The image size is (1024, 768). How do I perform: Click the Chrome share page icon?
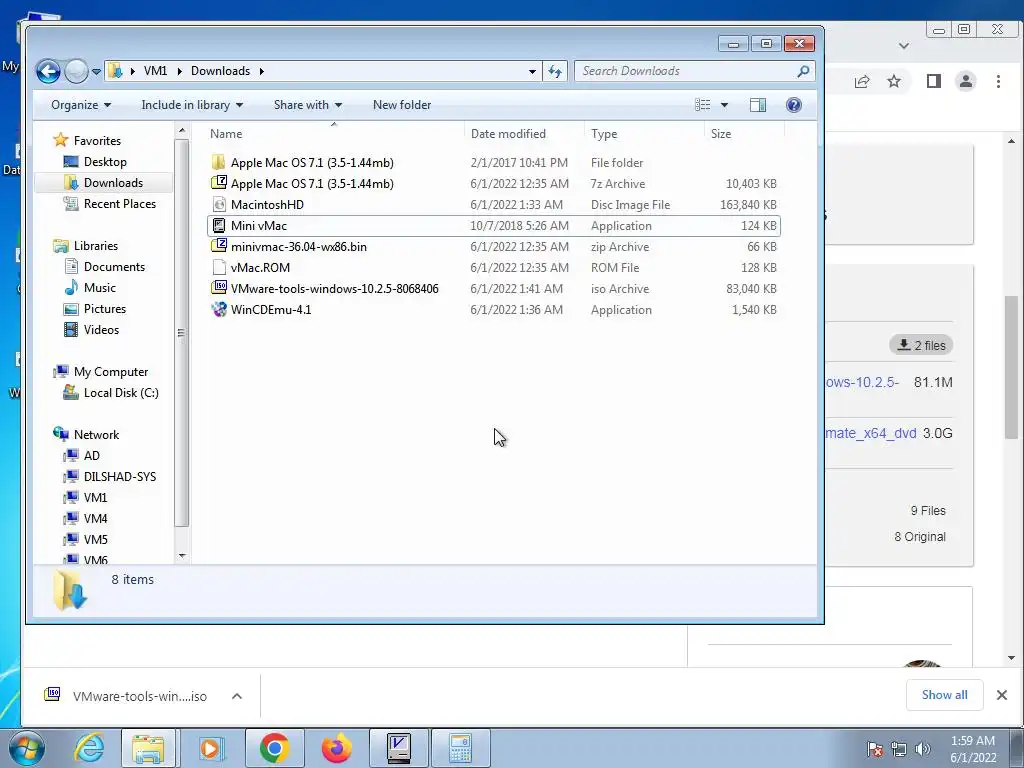pyautogui.click(x=862, y=82)
